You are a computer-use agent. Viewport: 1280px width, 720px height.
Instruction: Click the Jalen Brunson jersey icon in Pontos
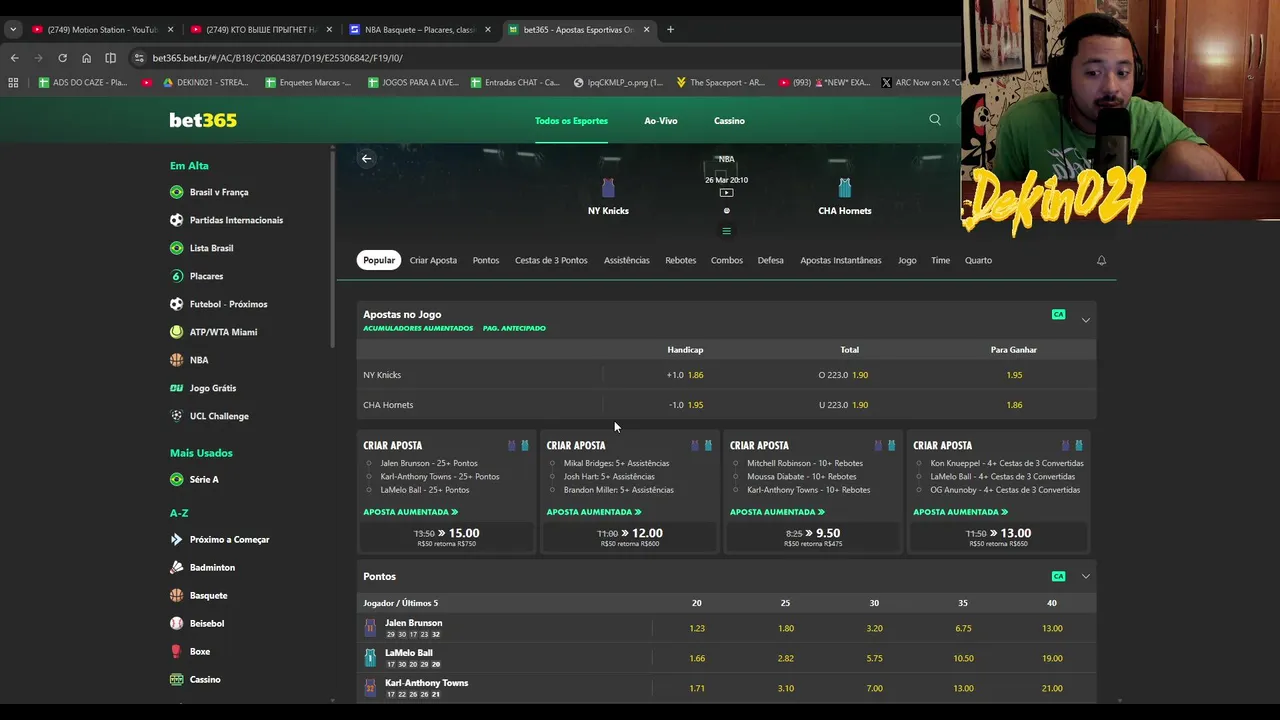(x=370, y=628)
